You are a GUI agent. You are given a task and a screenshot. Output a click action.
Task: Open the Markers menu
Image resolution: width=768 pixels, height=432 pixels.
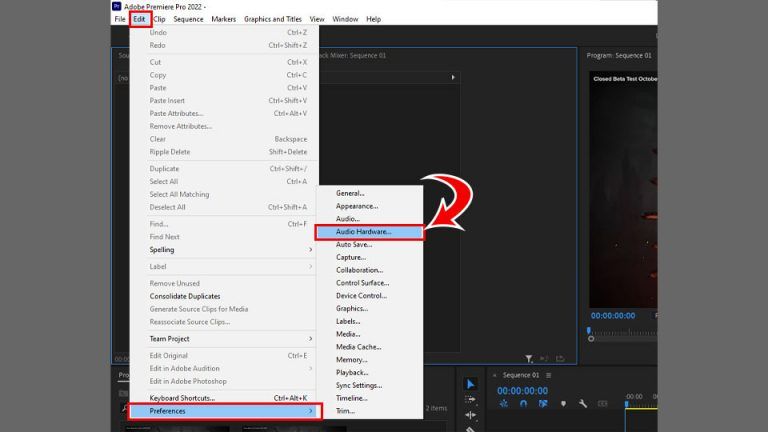click(223, 19)
